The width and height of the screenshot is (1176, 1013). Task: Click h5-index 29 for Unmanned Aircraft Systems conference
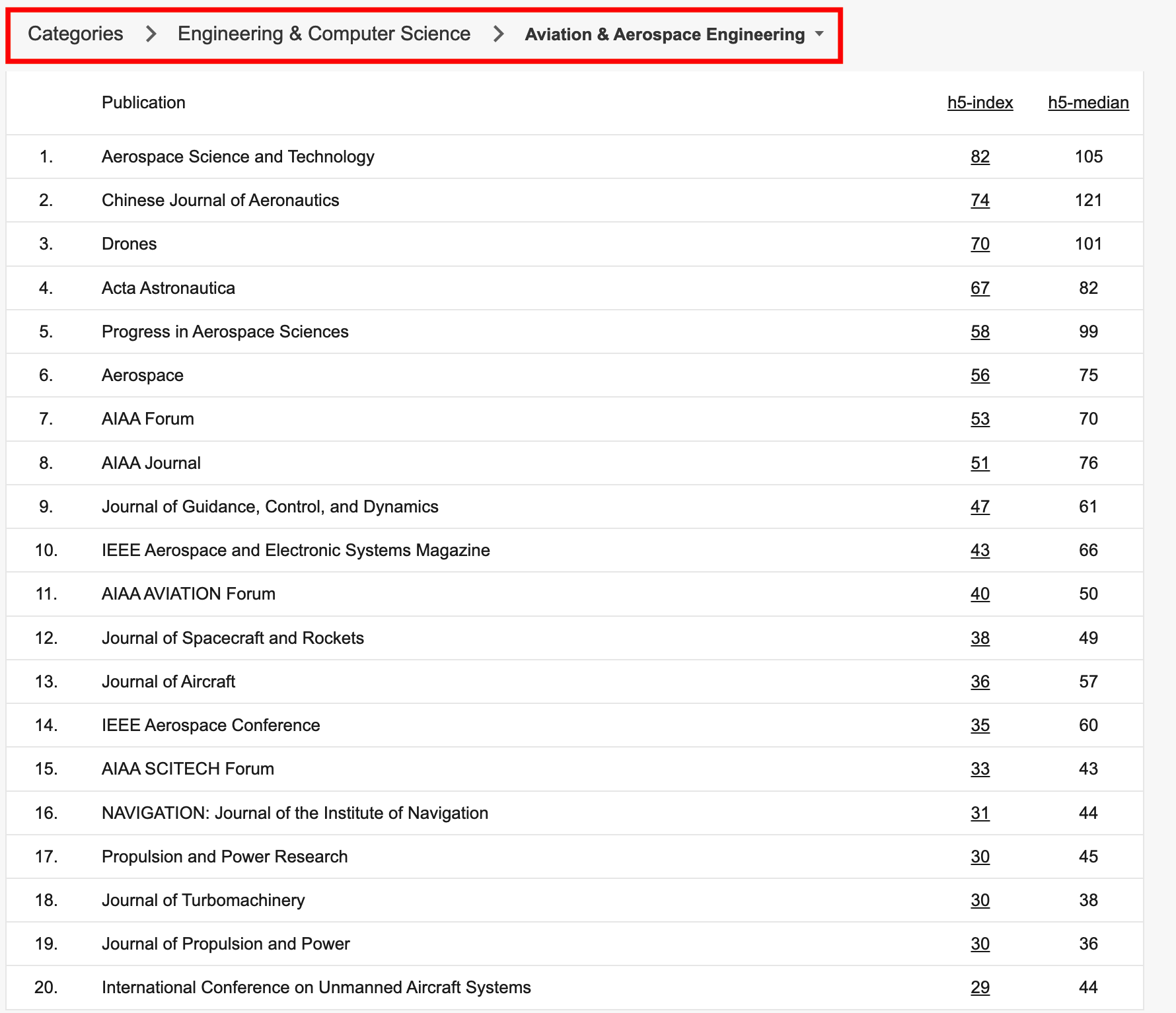pyautogui.click(x=980, y=987)
